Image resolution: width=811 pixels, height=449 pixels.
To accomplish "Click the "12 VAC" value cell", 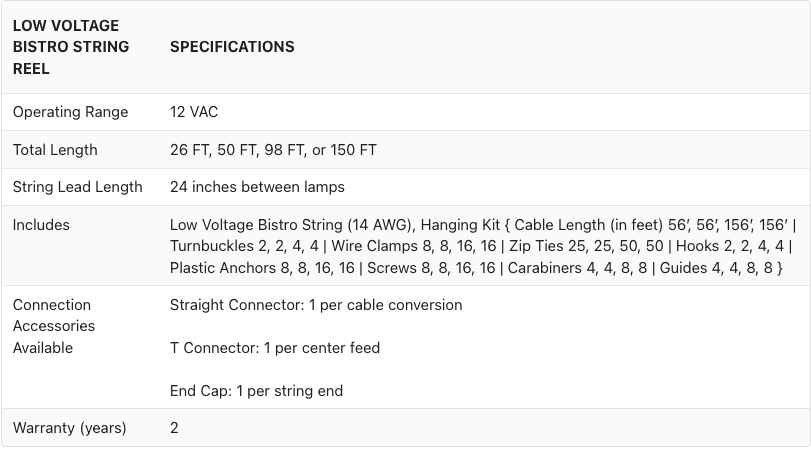I will pyautogui.click(x=194, y=112).
